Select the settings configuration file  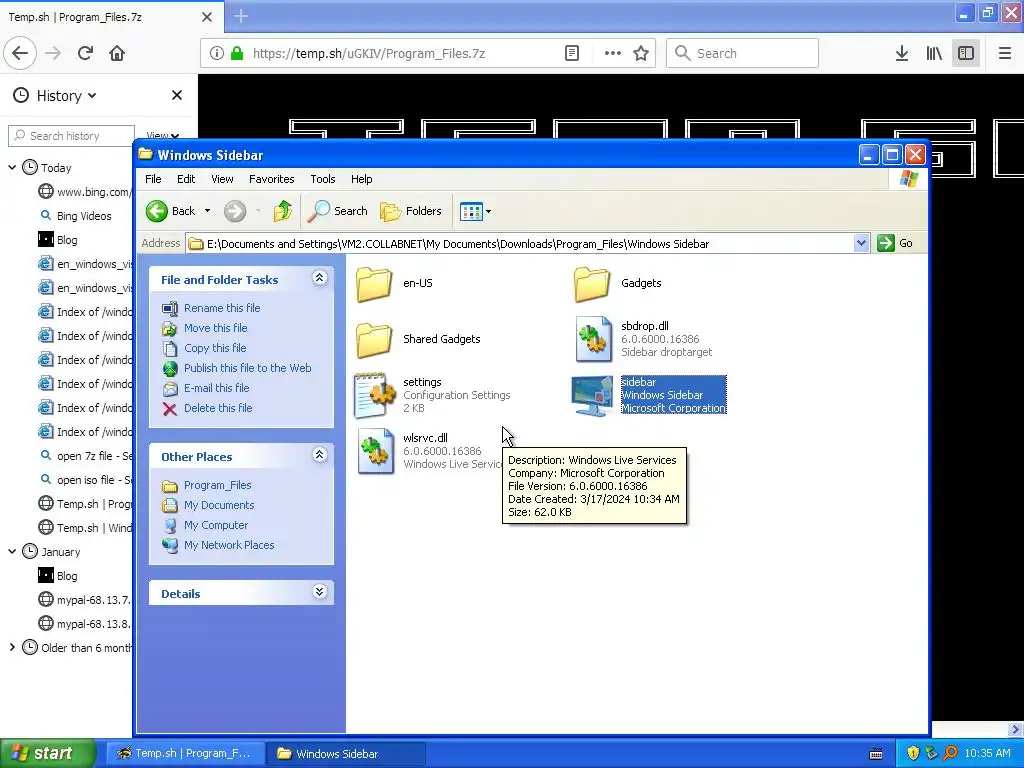pyautogui.click(x=375, y=395)
